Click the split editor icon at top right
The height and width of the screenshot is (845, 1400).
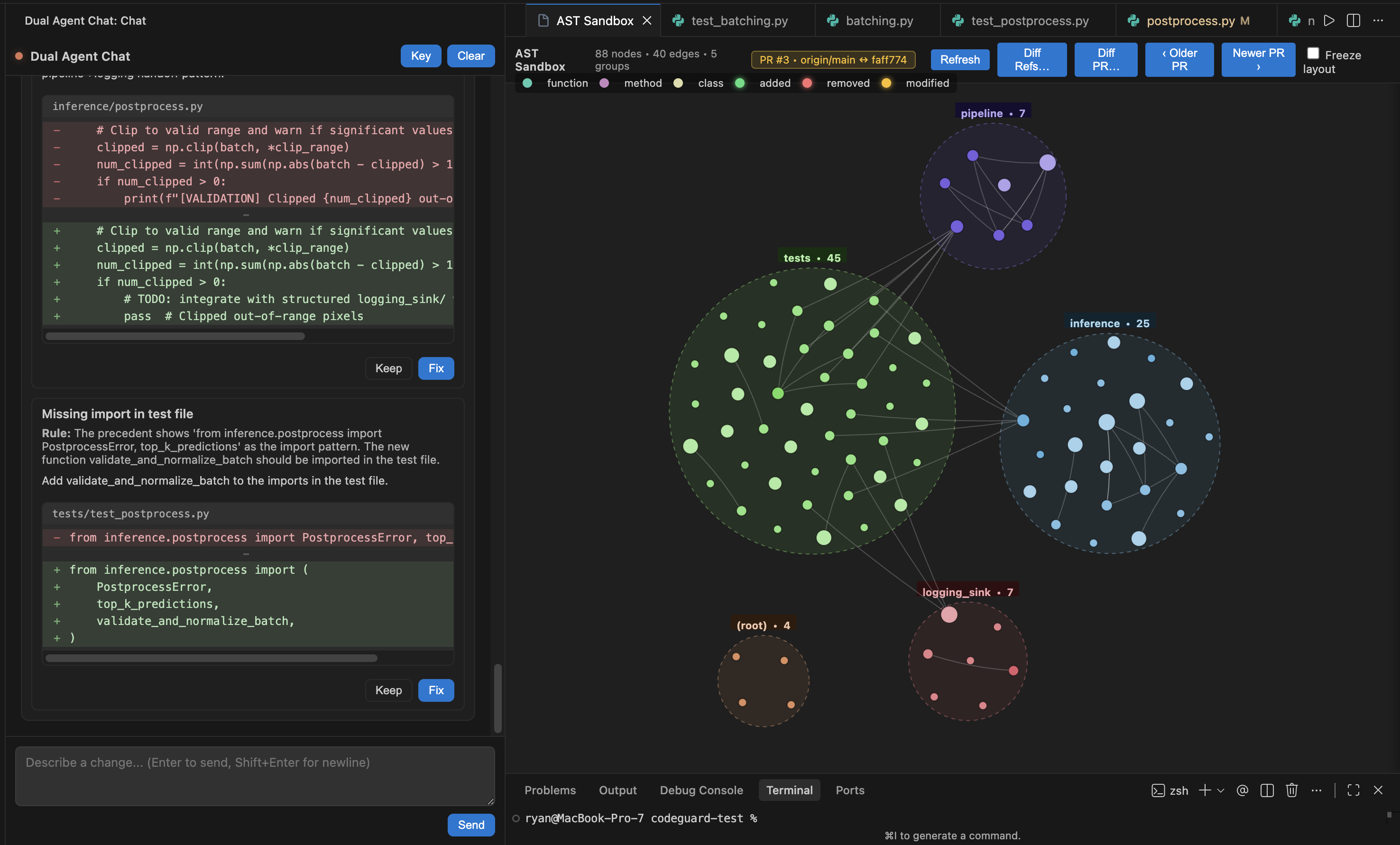[1354, 20]
